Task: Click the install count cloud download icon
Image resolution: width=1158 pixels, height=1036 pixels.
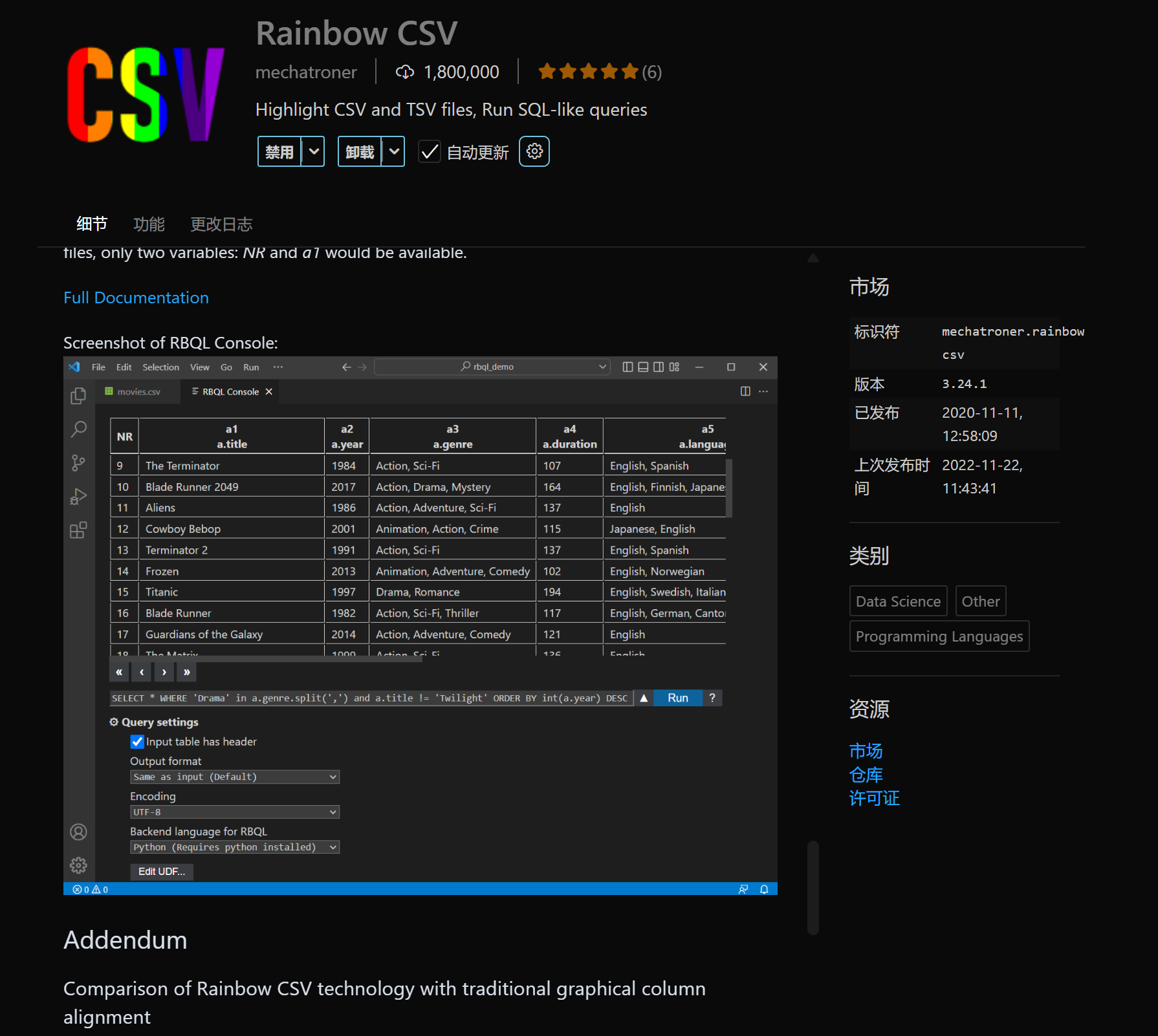Action: coord(405,72)
